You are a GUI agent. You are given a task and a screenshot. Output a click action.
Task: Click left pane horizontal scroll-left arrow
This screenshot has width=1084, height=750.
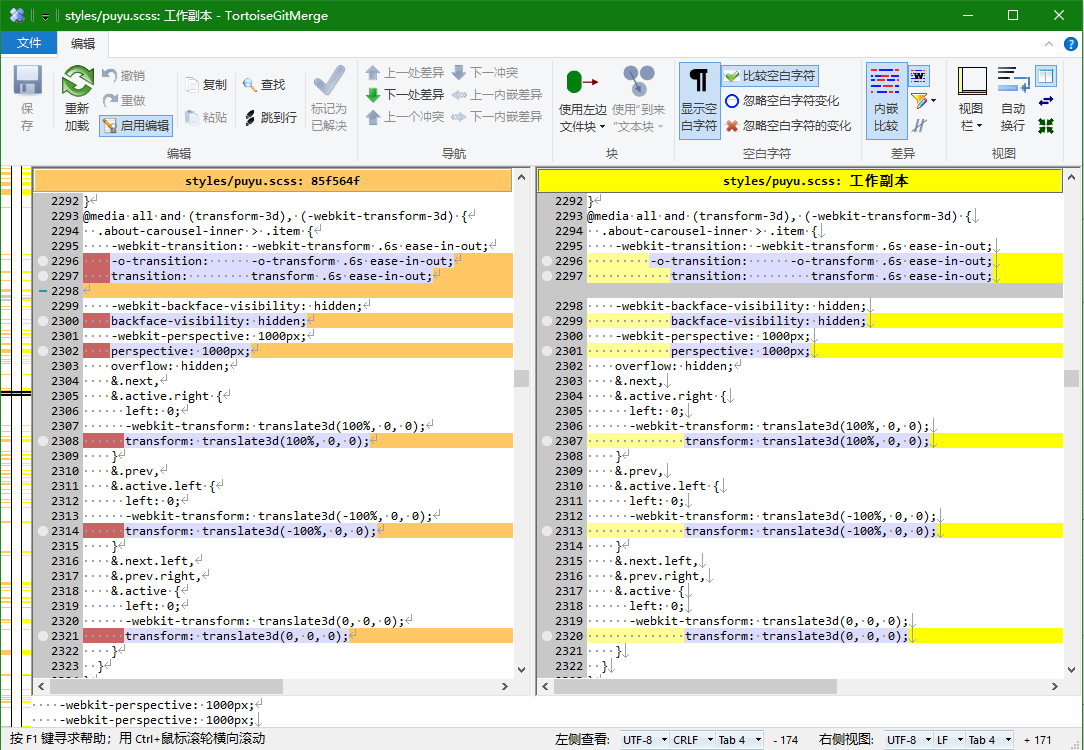pos(41,686)
